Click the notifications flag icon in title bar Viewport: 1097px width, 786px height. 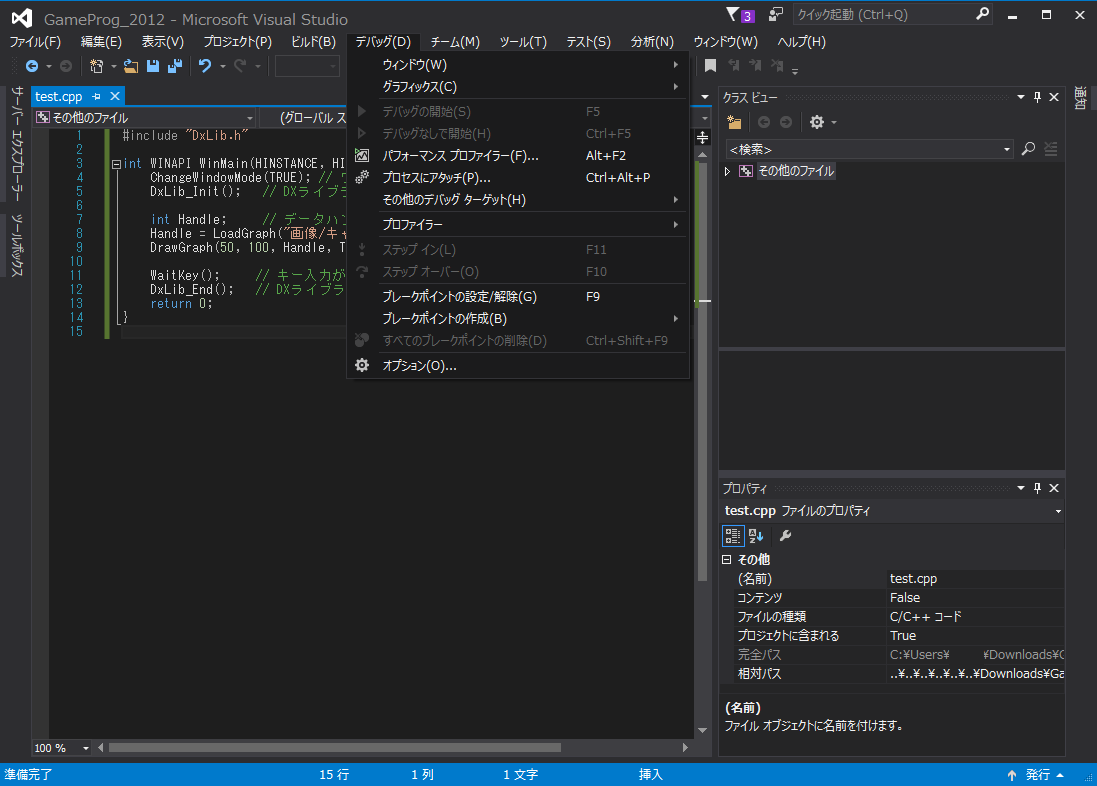click(733, 15)
